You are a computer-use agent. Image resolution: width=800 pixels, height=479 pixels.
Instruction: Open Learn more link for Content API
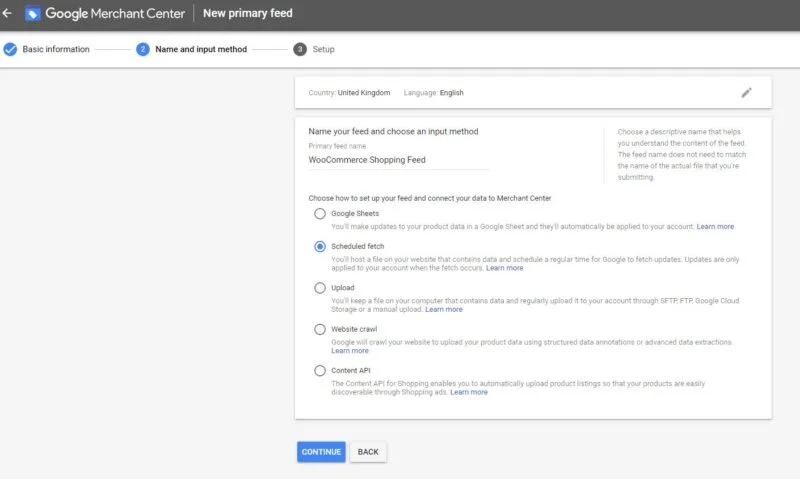(469, 392)
